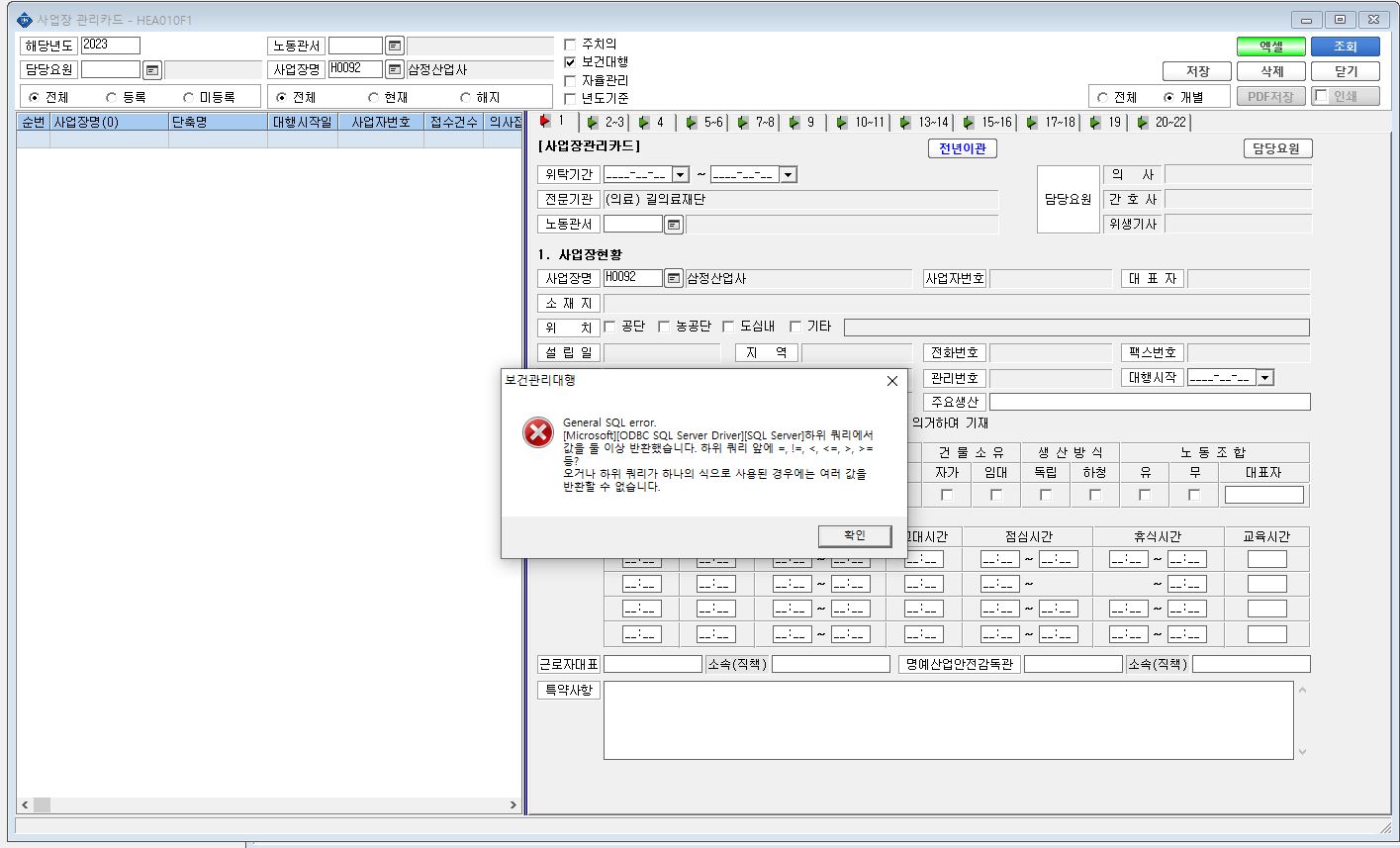Open the 대행시작 date dropdown
1400x848 pixels.
pos(1264,378)
